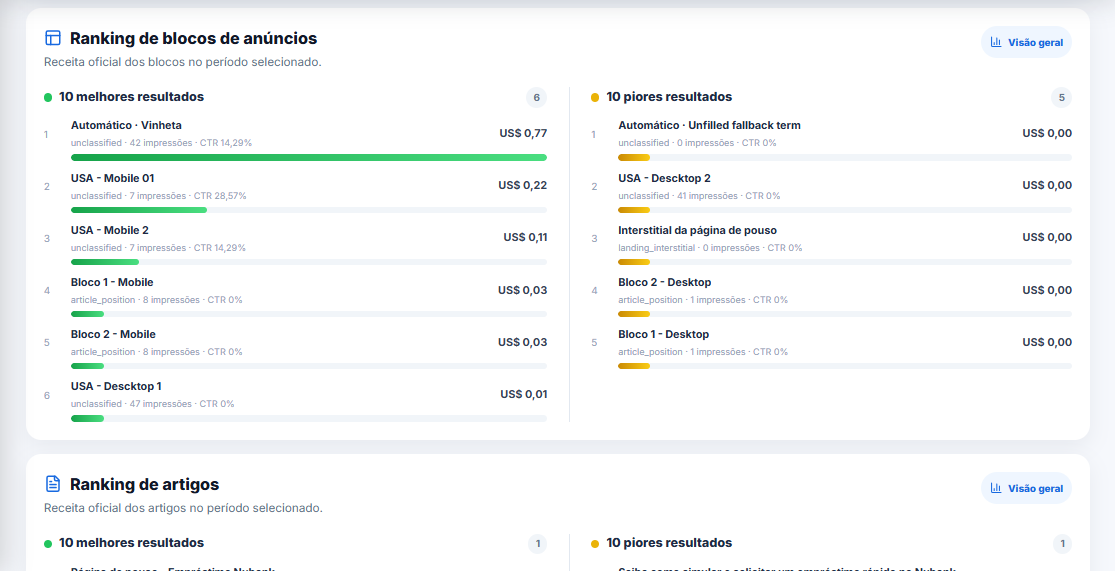Click the ad blocks ranking layout icon
Viewport: 1115px width, 571px height.
coord(53,38)
